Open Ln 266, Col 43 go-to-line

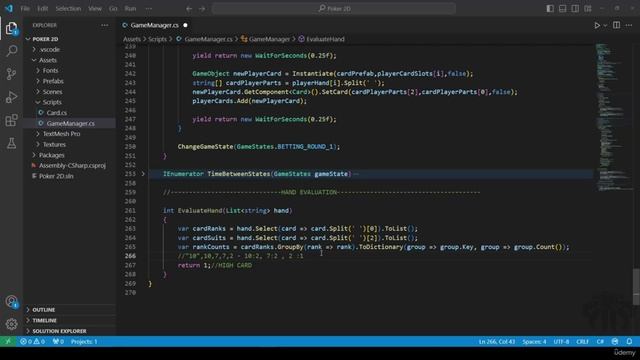(497, 342)
